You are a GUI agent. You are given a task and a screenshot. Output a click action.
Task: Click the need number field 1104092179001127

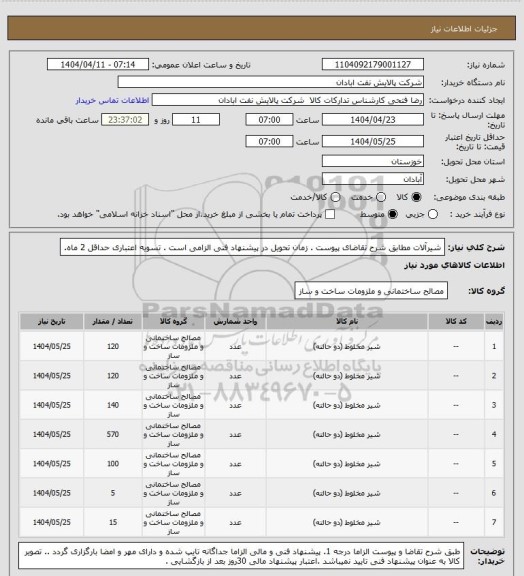373,64
